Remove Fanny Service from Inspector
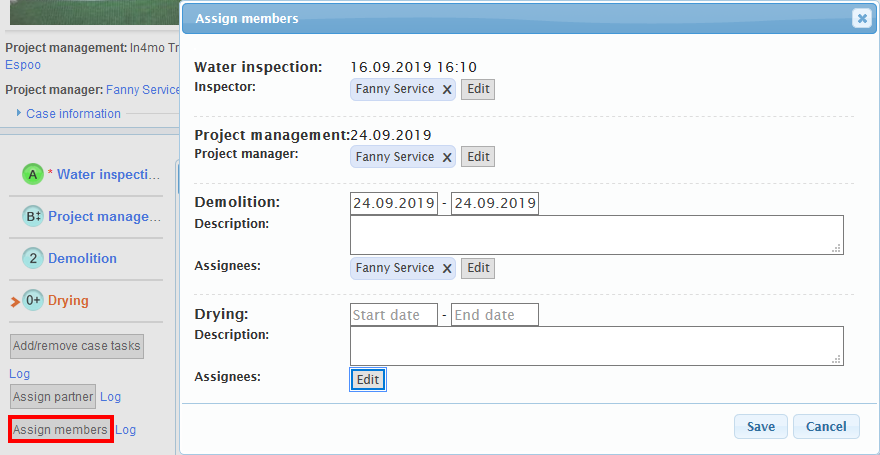The image size is (880, 455). click(447, 89)
